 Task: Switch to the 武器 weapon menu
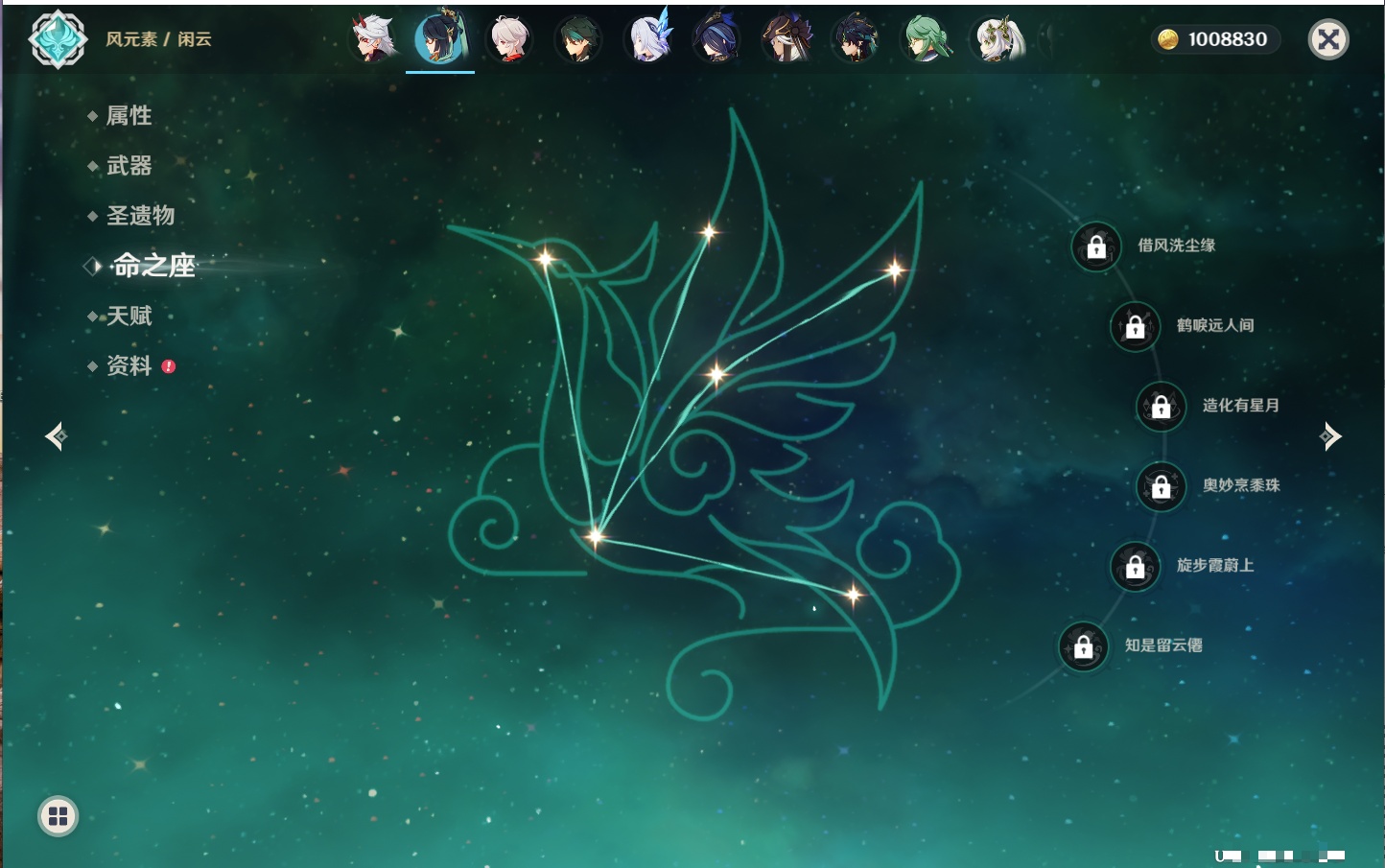pyautogui.click(x=129, y=166)
